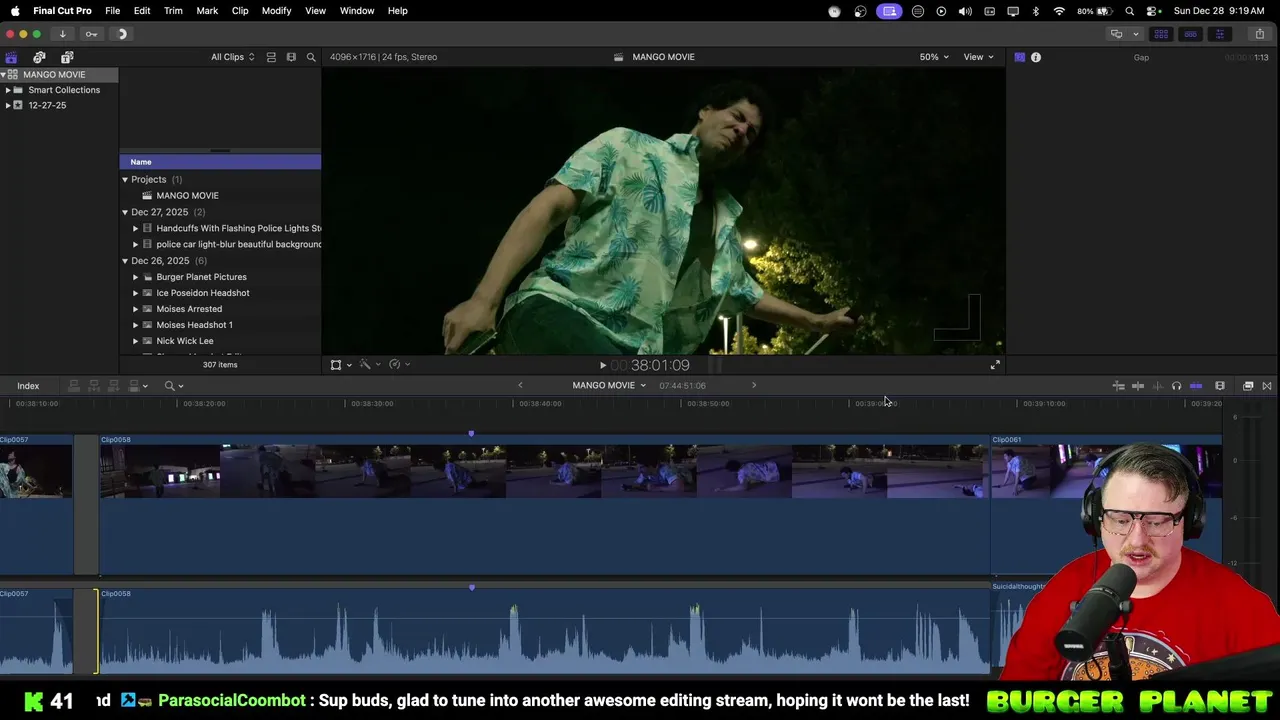Image resolution: width=1280 pixels, height=720 pixels.
Task: Open timeline clip appearance options
Action: 1220,386
